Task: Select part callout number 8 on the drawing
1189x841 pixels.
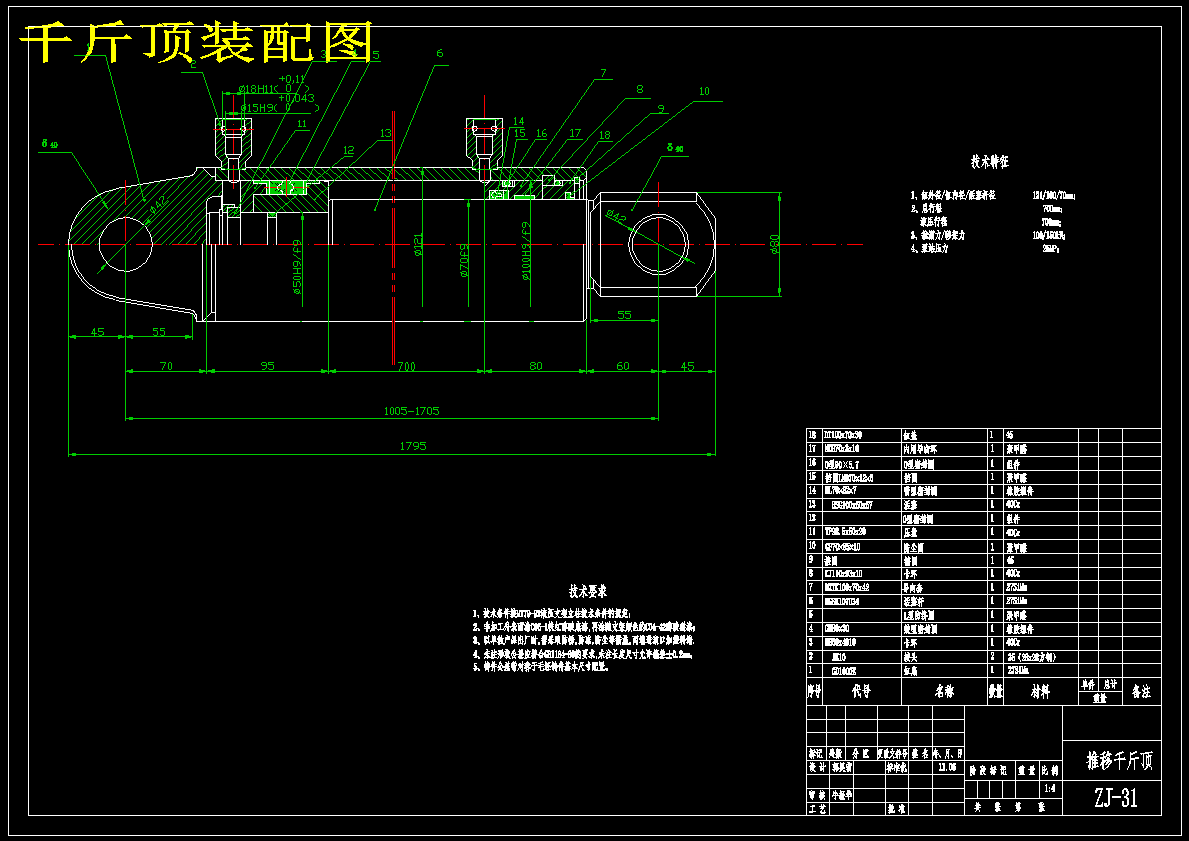Action: click(639, 89)
